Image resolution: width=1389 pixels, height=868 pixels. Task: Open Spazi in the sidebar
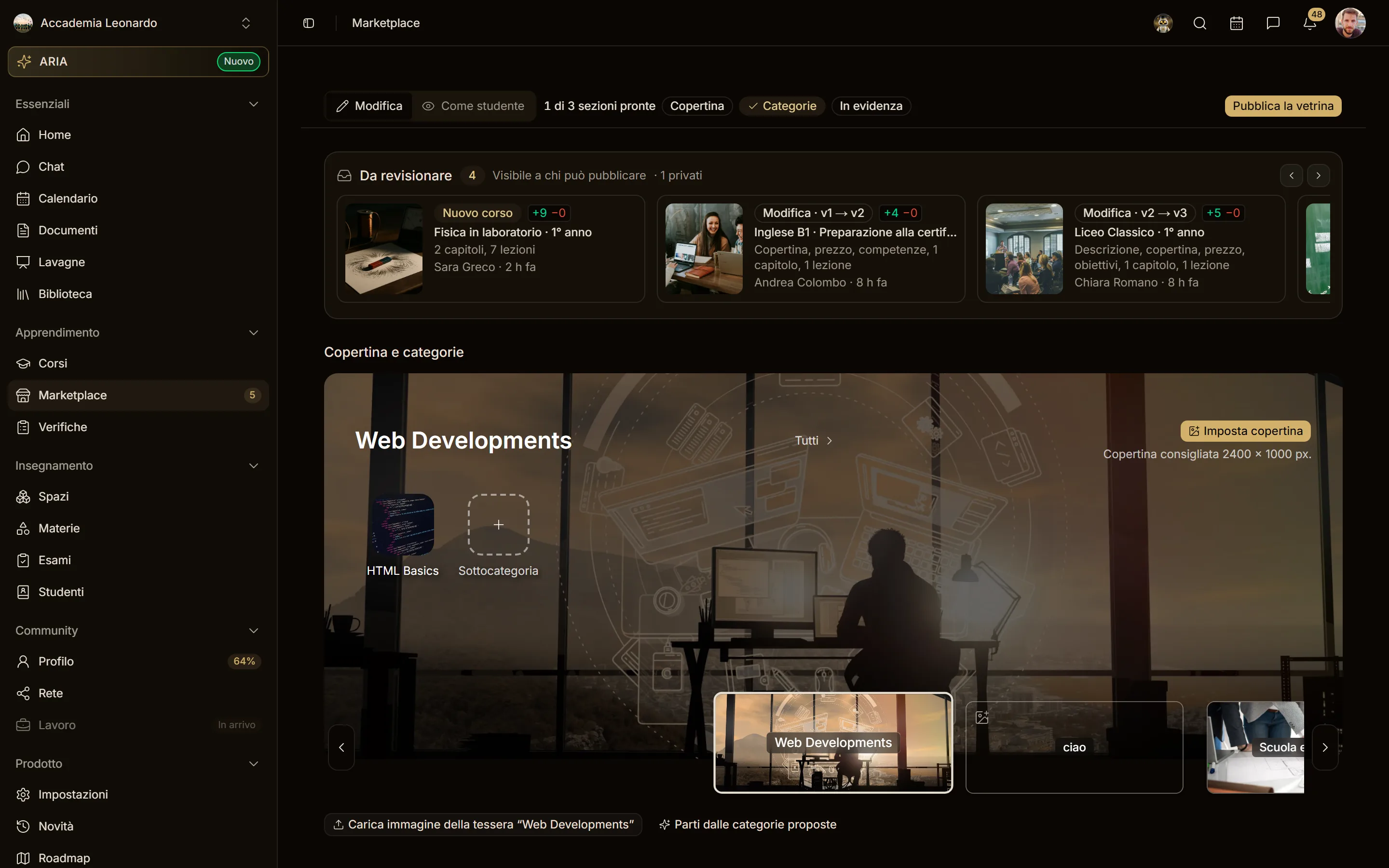tap(138, 497)
